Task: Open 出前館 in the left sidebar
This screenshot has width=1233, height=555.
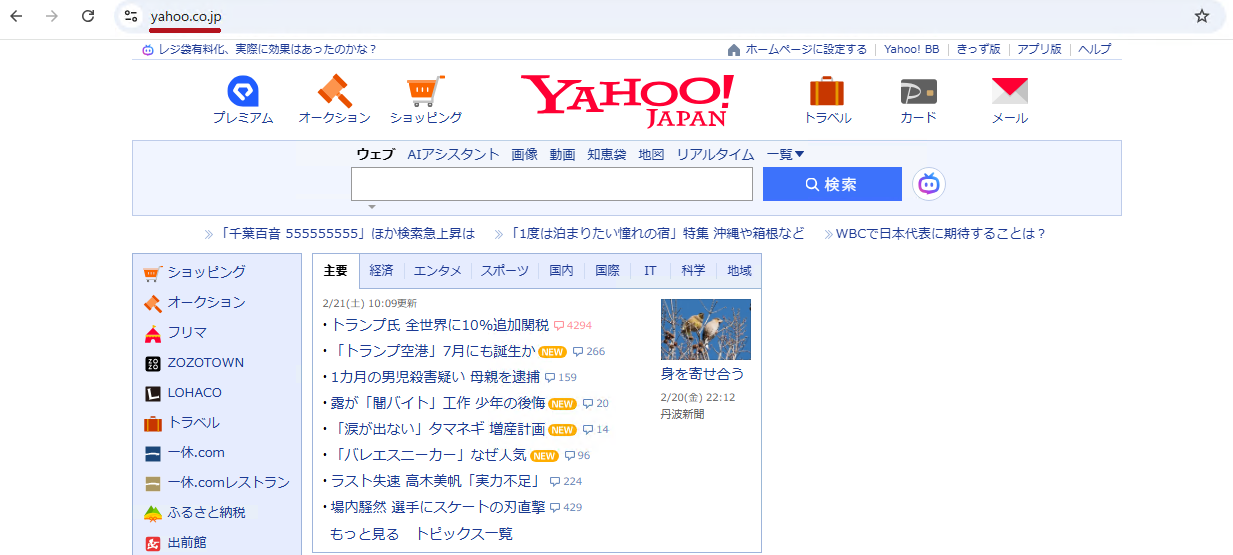Action: tap(187, 542)
